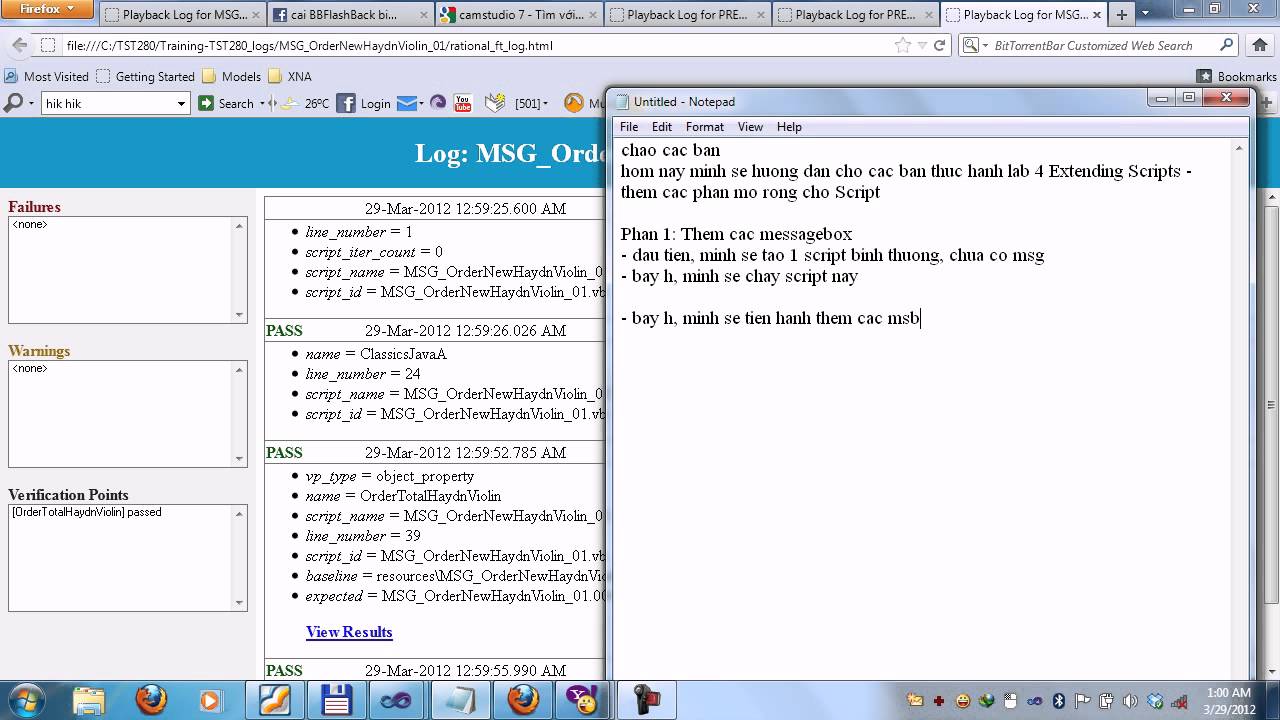Click toolbar magnifying glass beside hik hik
This screenshot has height=720, width=1280.
click(x=14, y=103)
